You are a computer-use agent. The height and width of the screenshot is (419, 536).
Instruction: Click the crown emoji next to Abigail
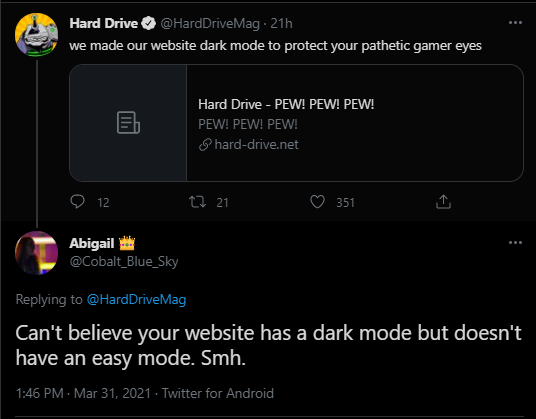(x=127, y=243)
